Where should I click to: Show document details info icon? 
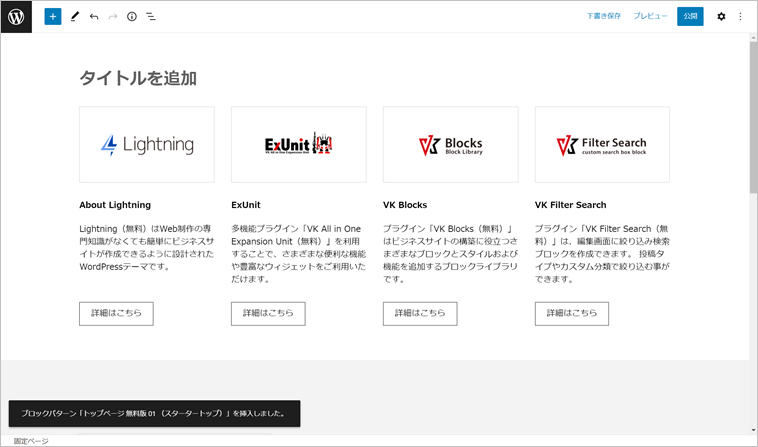pyautogui.click(x=132, y=17)
